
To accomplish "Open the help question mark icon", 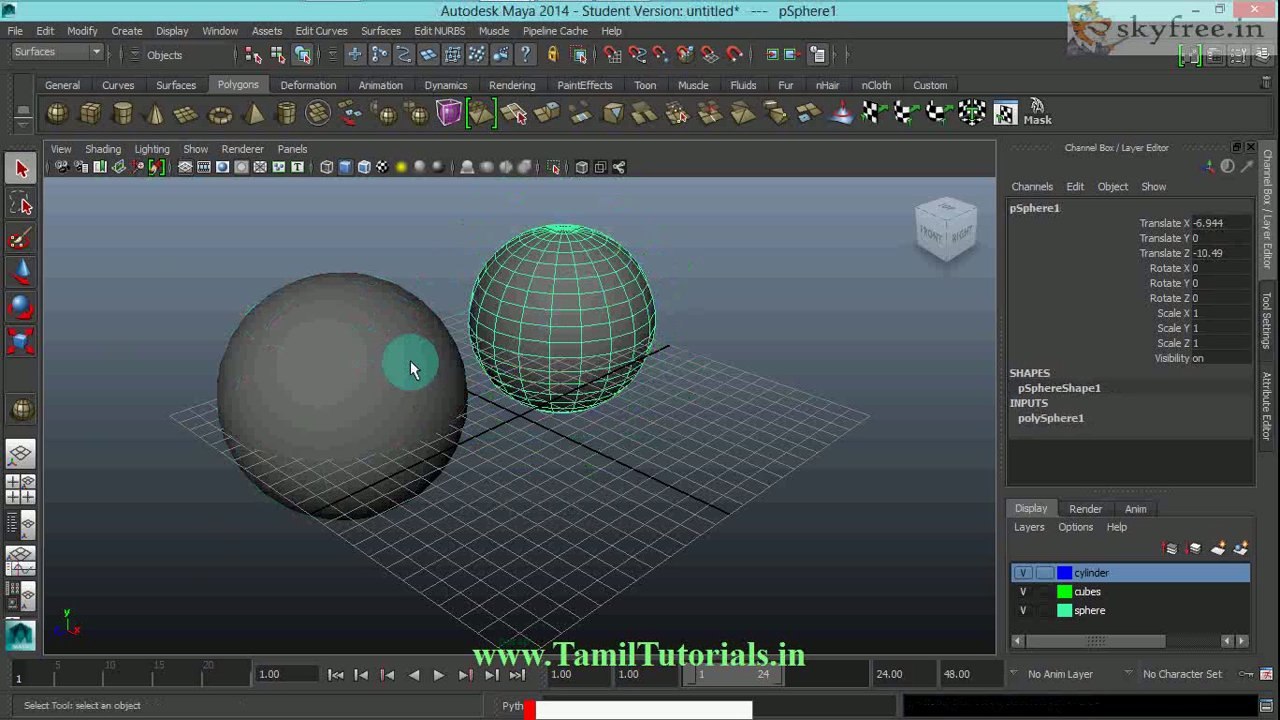I will coord(525,55).
